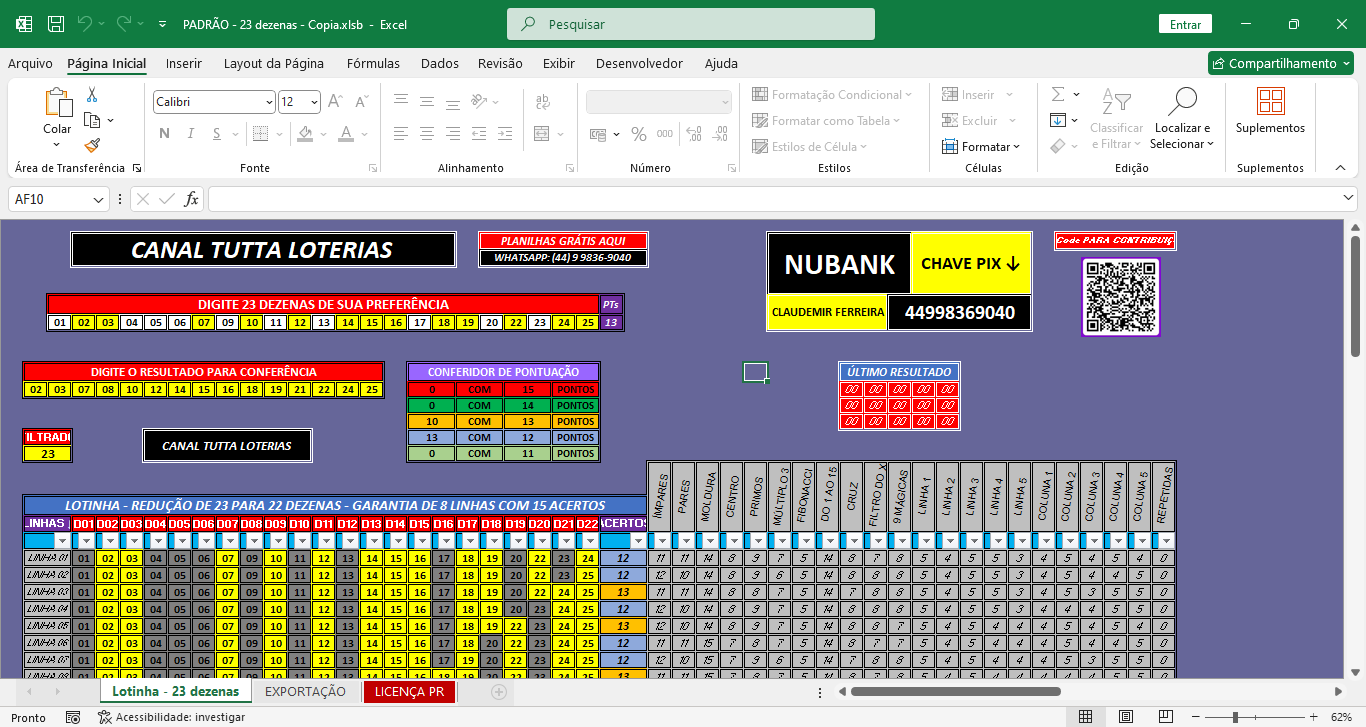Change the text orientation
The width and height of the screenshot is (1366, 727).
click(x=480, y=101)
